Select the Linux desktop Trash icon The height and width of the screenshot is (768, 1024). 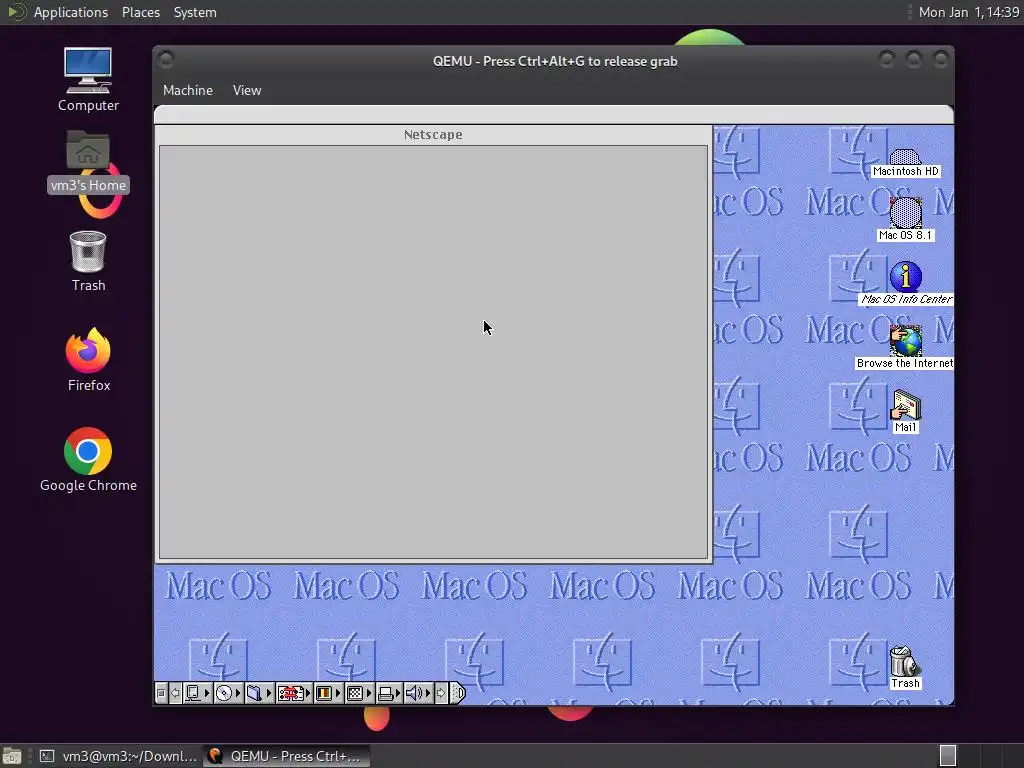88,261
